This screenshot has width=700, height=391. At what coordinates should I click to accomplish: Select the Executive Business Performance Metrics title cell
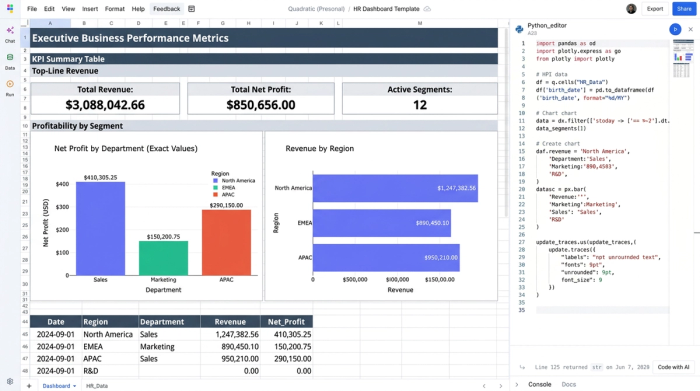(x=263, y=38)
